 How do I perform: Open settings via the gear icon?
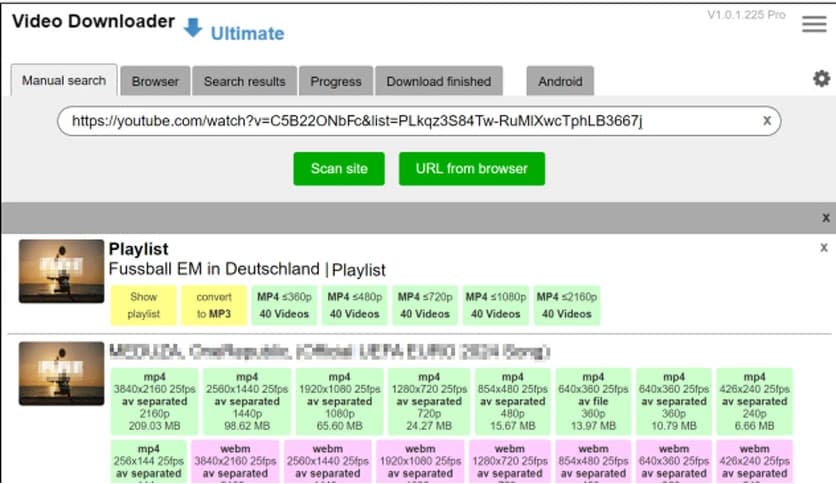[x=821, y=79]
